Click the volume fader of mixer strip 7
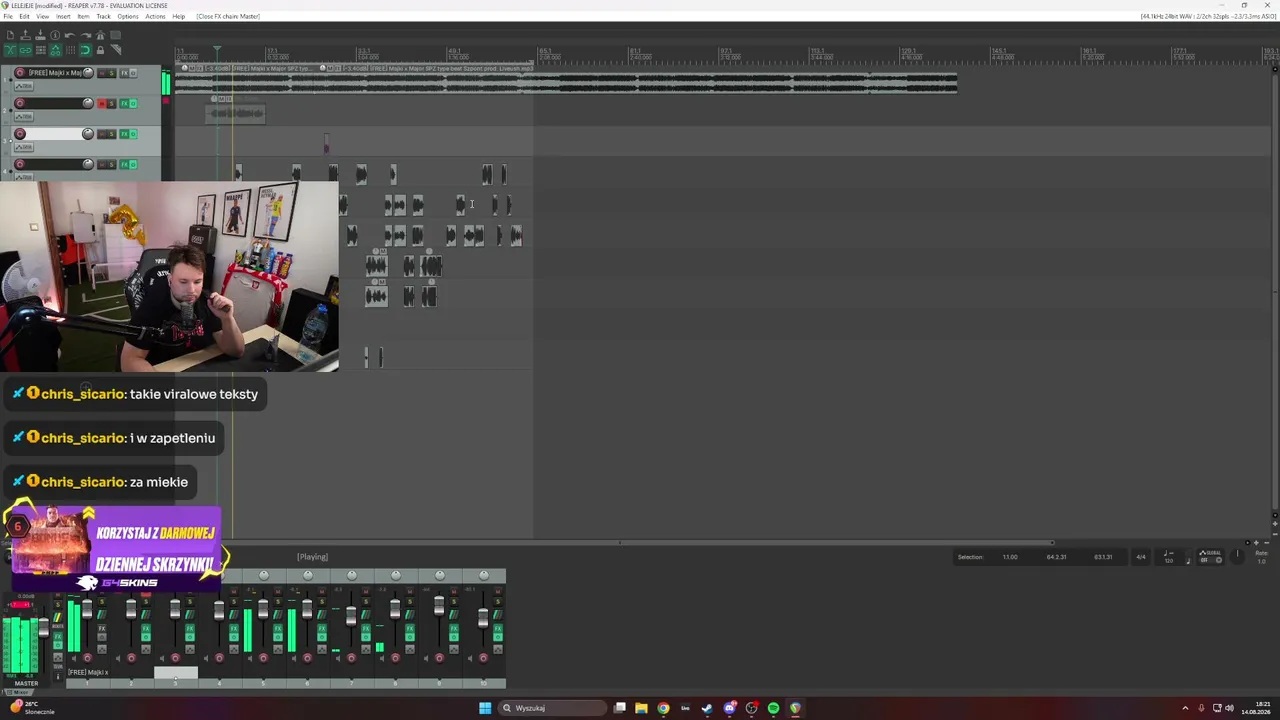This screenshot has height=720, width=1280. 351,615
